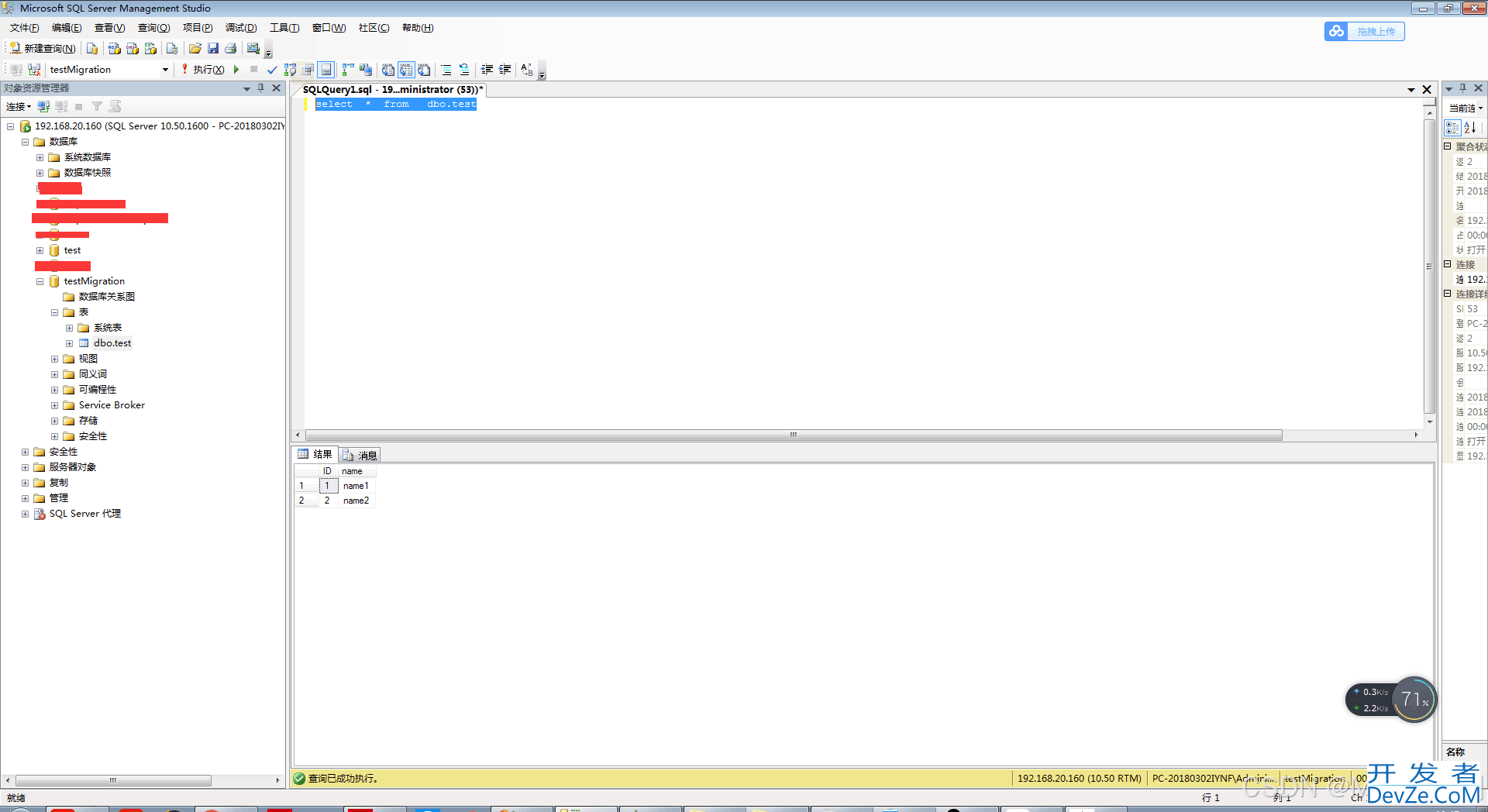Screen dimensions: 1488x812
Task: Click the Save floppy disk icon
Action: tap(213, 48)
